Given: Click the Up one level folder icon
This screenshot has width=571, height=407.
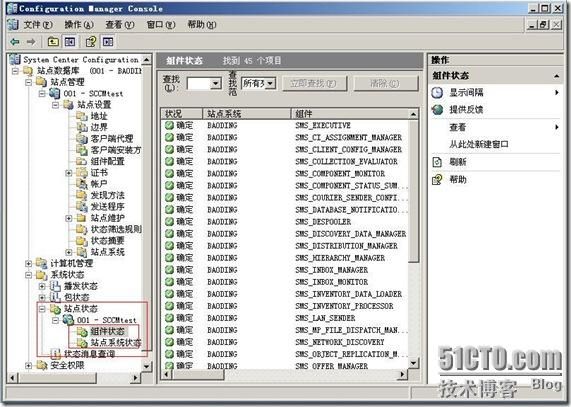Looking at the screenshot, I should pos(54,42).
